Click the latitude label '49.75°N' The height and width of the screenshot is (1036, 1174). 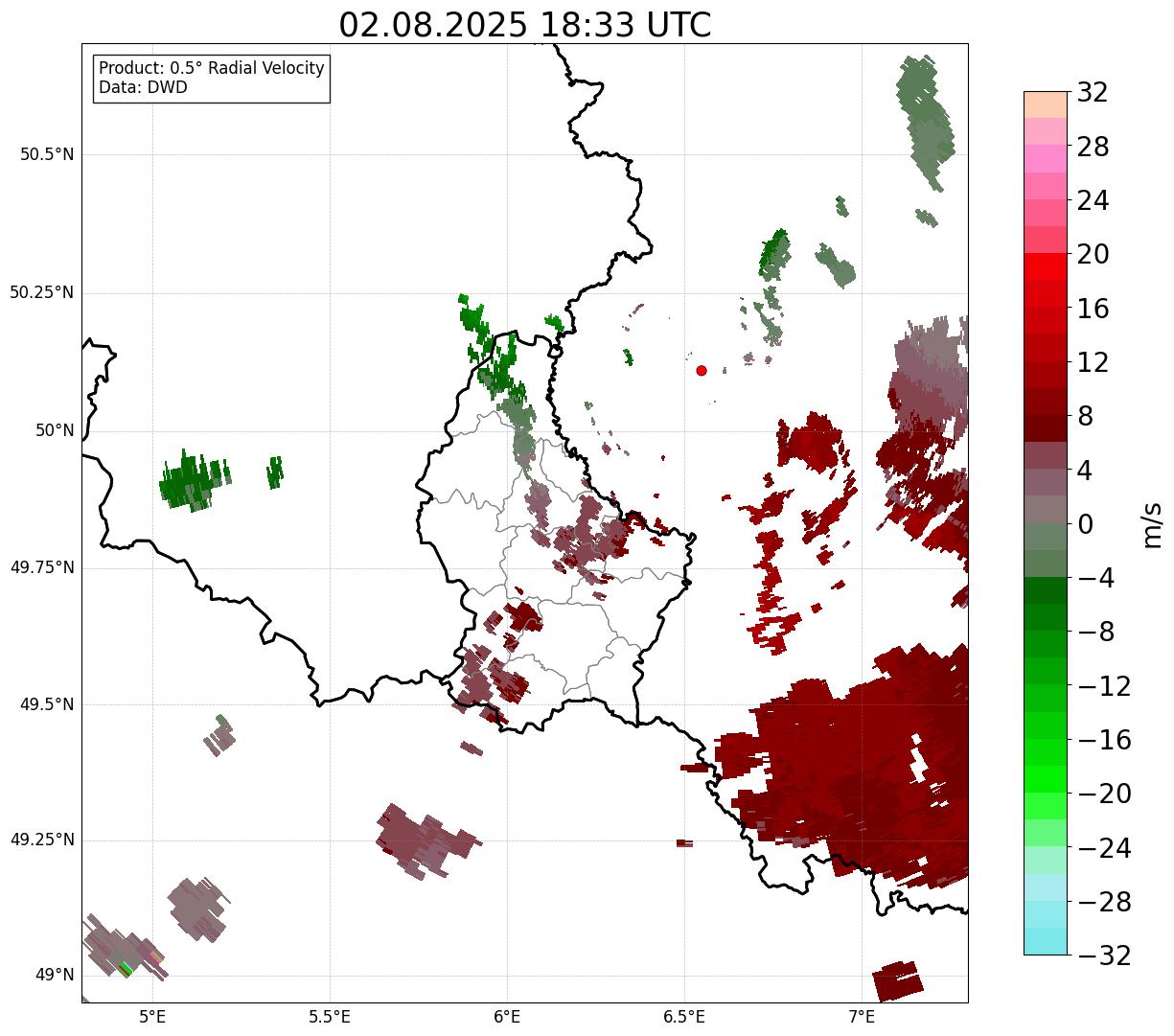[x=41, y=567]
